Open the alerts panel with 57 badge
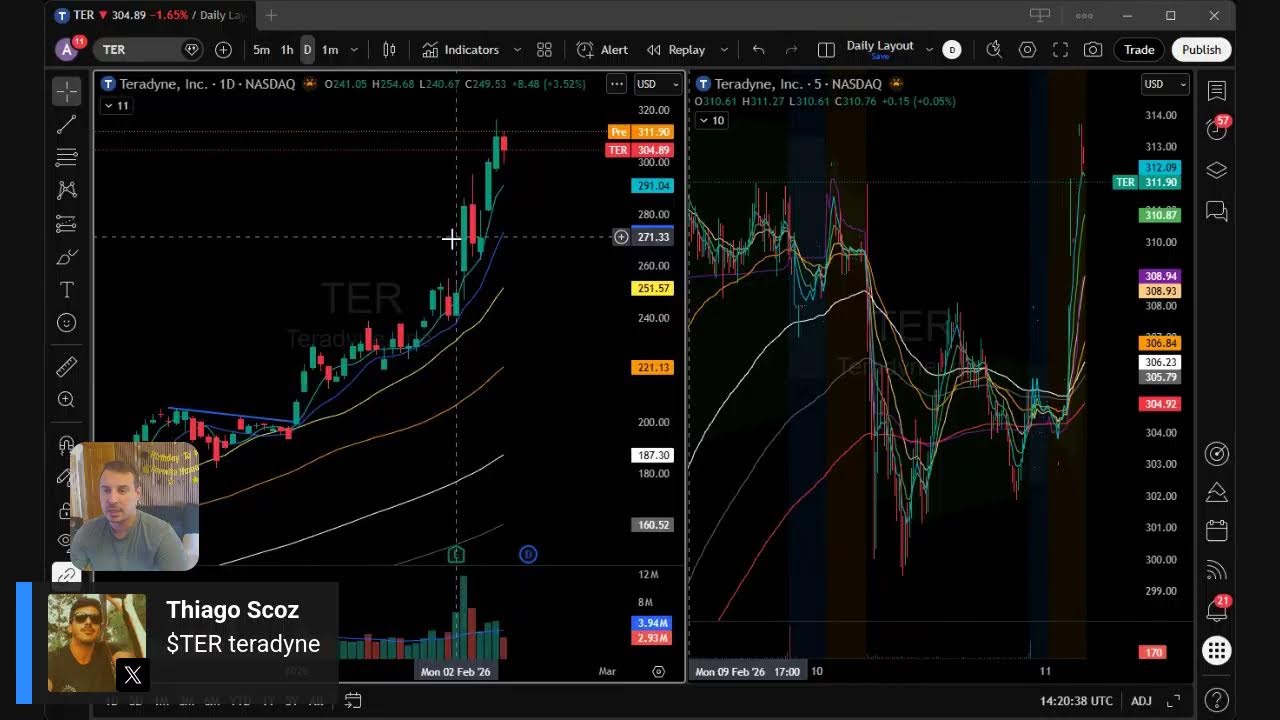1280x720 pixels. [x=1217, y=129]
